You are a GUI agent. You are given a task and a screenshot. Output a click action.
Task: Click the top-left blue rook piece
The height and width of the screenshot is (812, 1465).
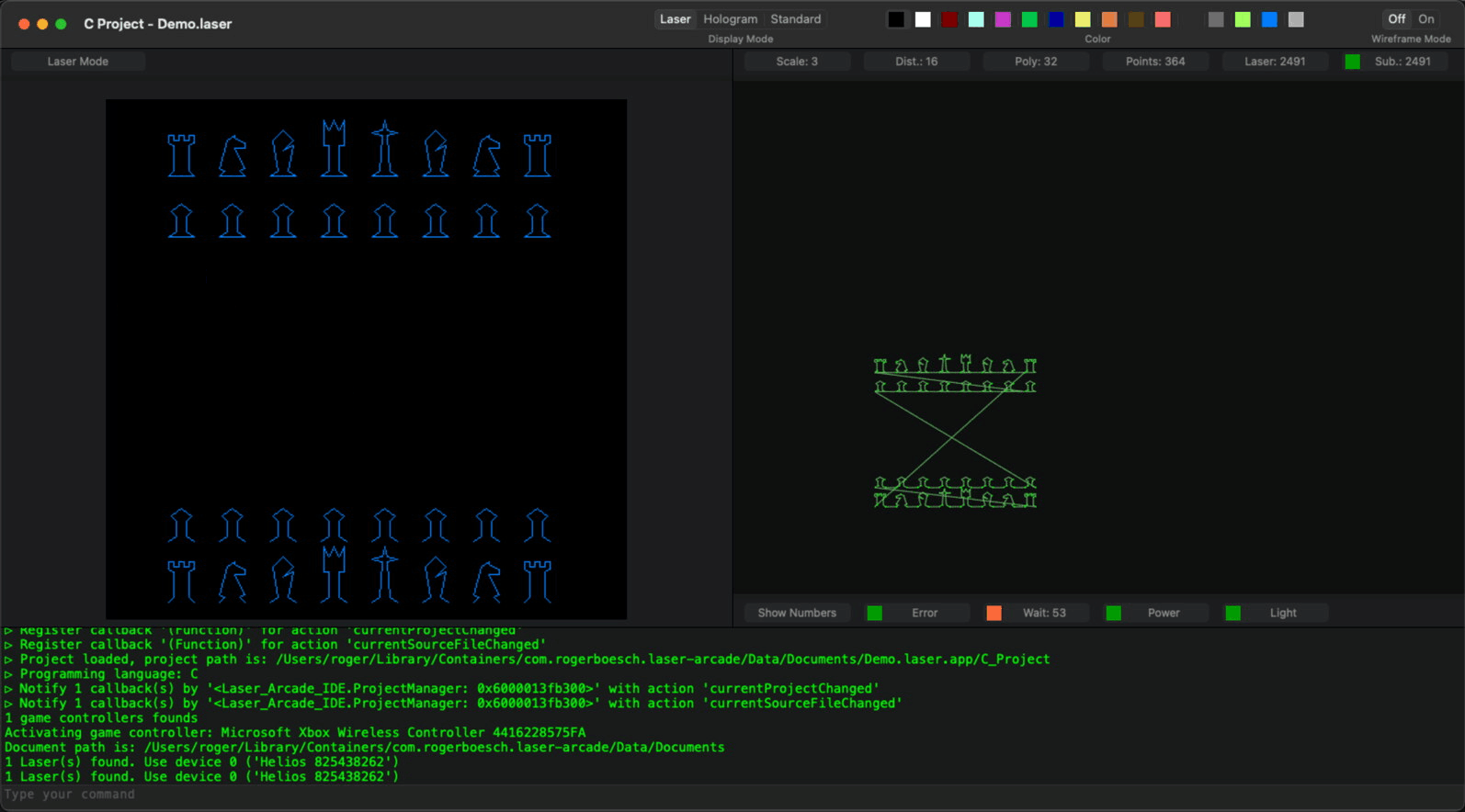click(181, 155)
